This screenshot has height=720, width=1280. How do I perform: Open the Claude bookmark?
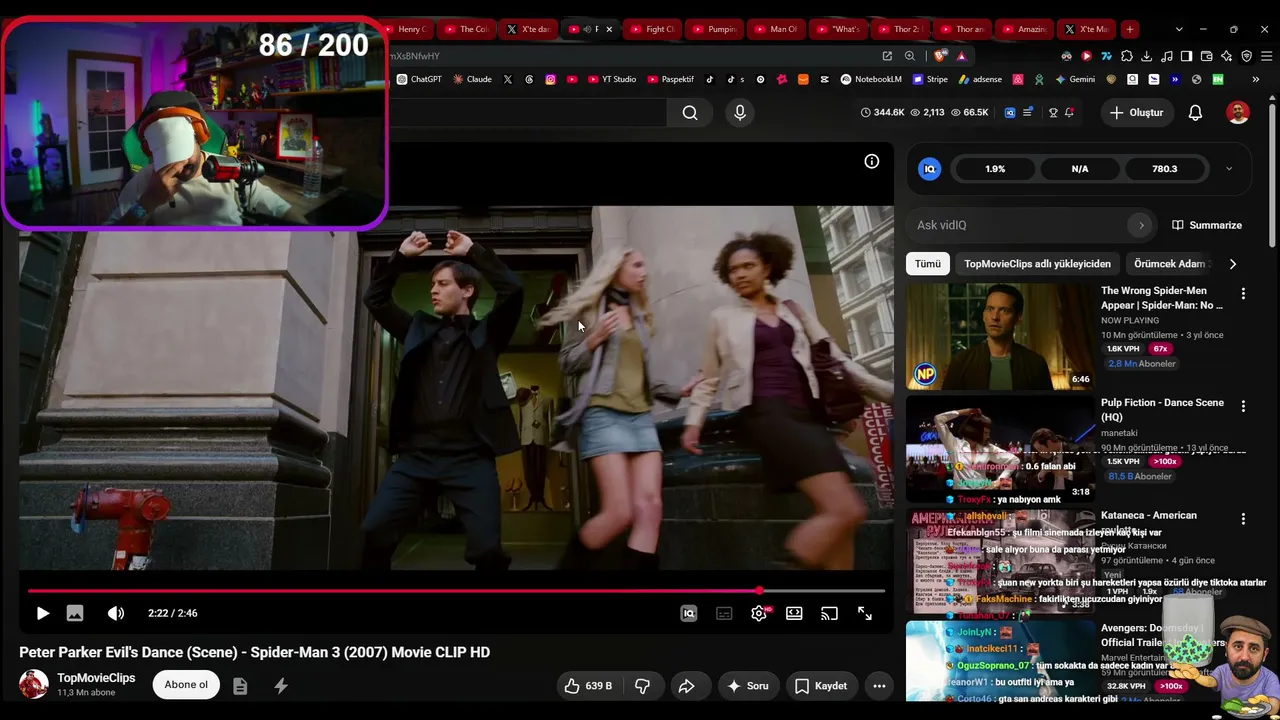(x=472, y=79)
